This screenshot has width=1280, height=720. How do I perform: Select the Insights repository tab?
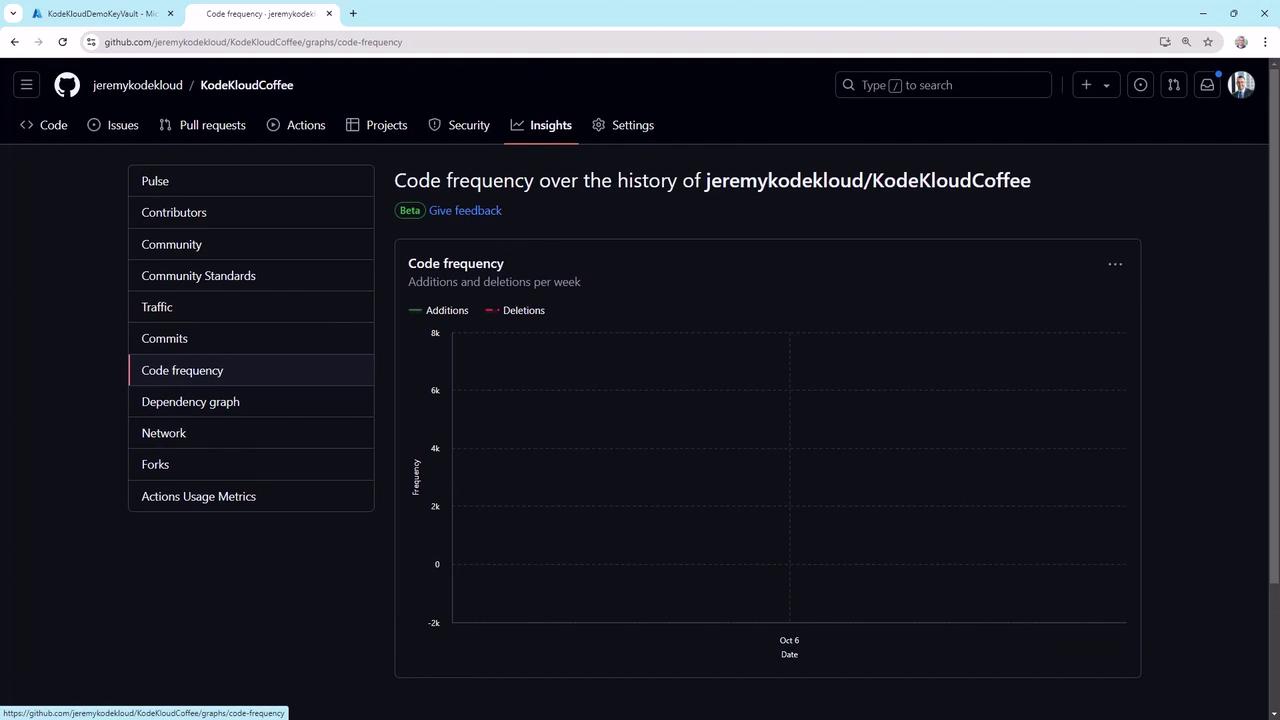541,125
